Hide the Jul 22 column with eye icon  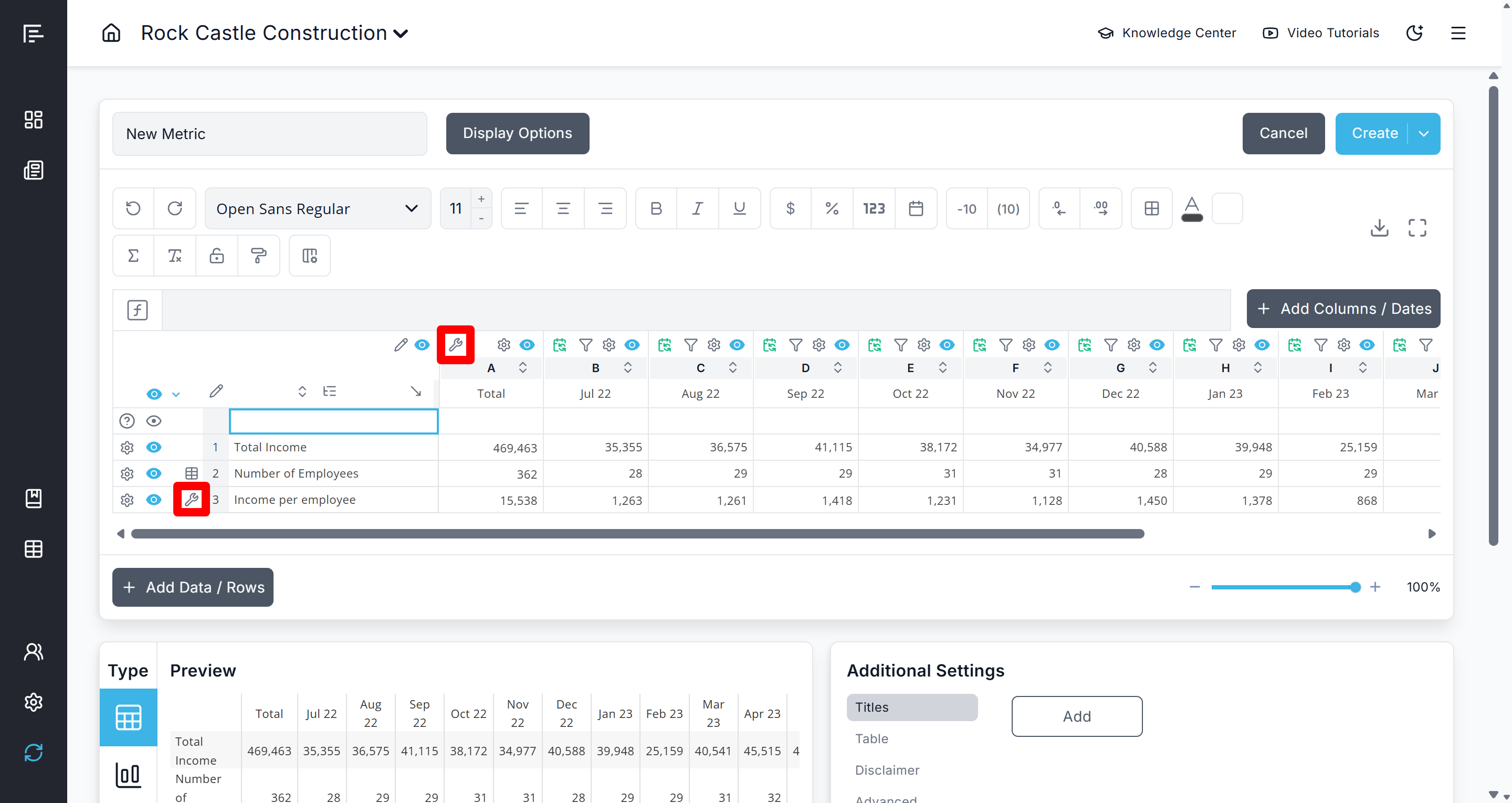(632, 345)
